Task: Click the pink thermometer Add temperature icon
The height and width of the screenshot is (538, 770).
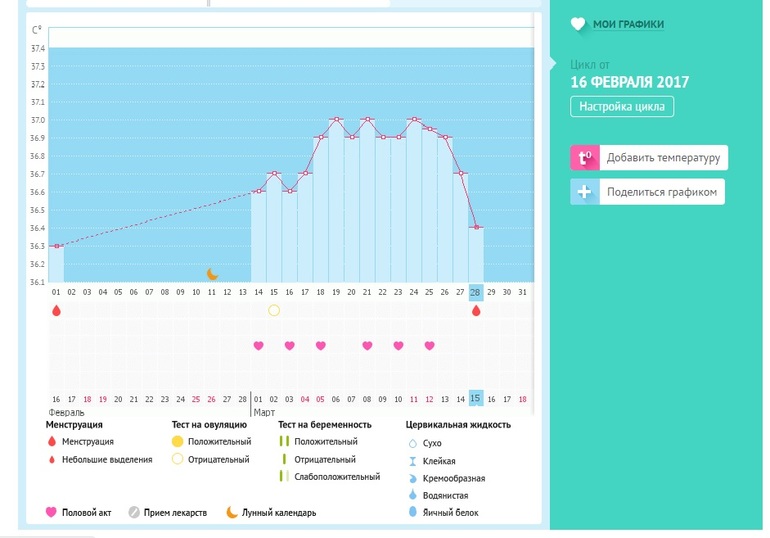Action: coord(585,158)
